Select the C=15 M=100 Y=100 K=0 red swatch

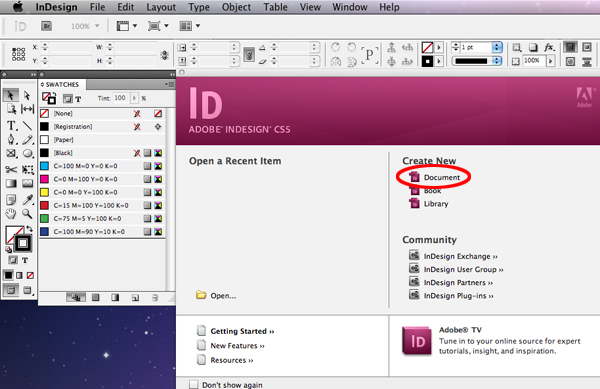coord(102,205)
